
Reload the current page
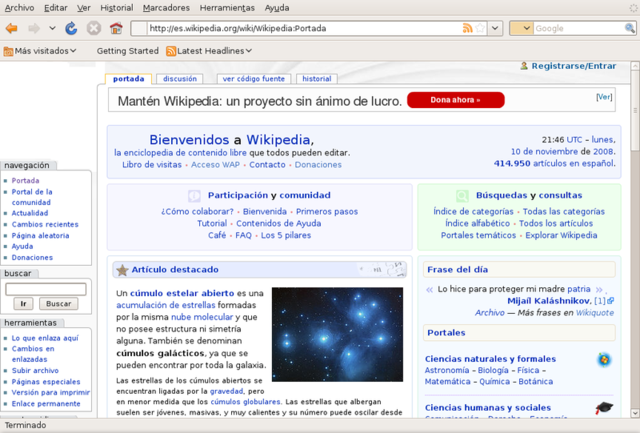pos(71,28)
